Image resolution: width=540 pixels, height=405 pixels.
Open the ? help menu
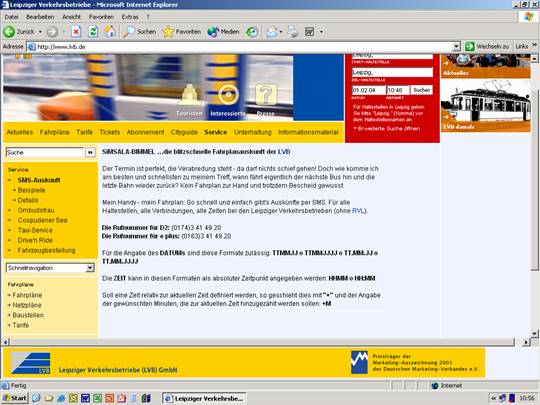pyautogui.click(x=148, y=17)
